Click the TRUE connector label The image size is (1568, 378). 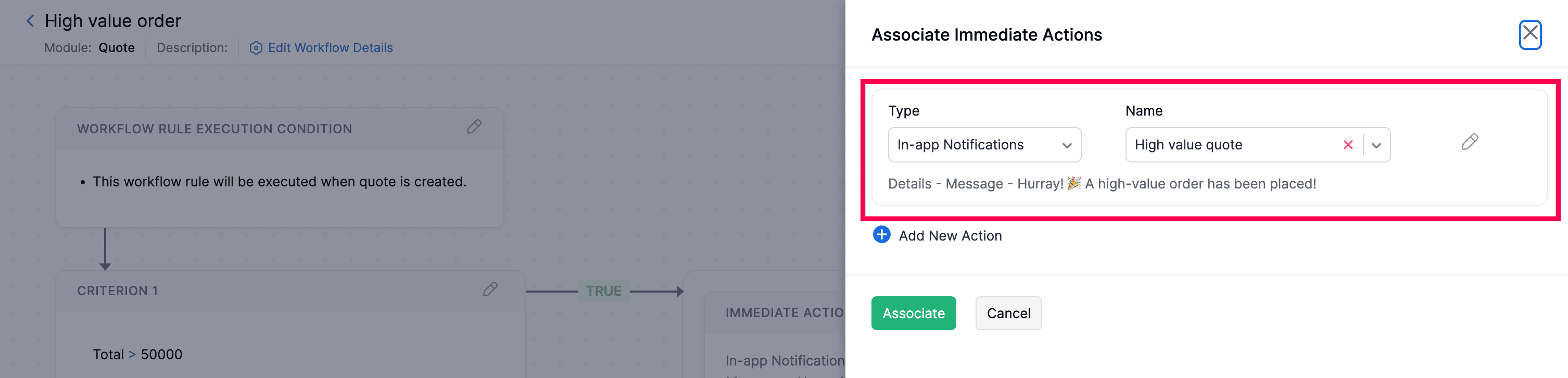pos(603,291)
